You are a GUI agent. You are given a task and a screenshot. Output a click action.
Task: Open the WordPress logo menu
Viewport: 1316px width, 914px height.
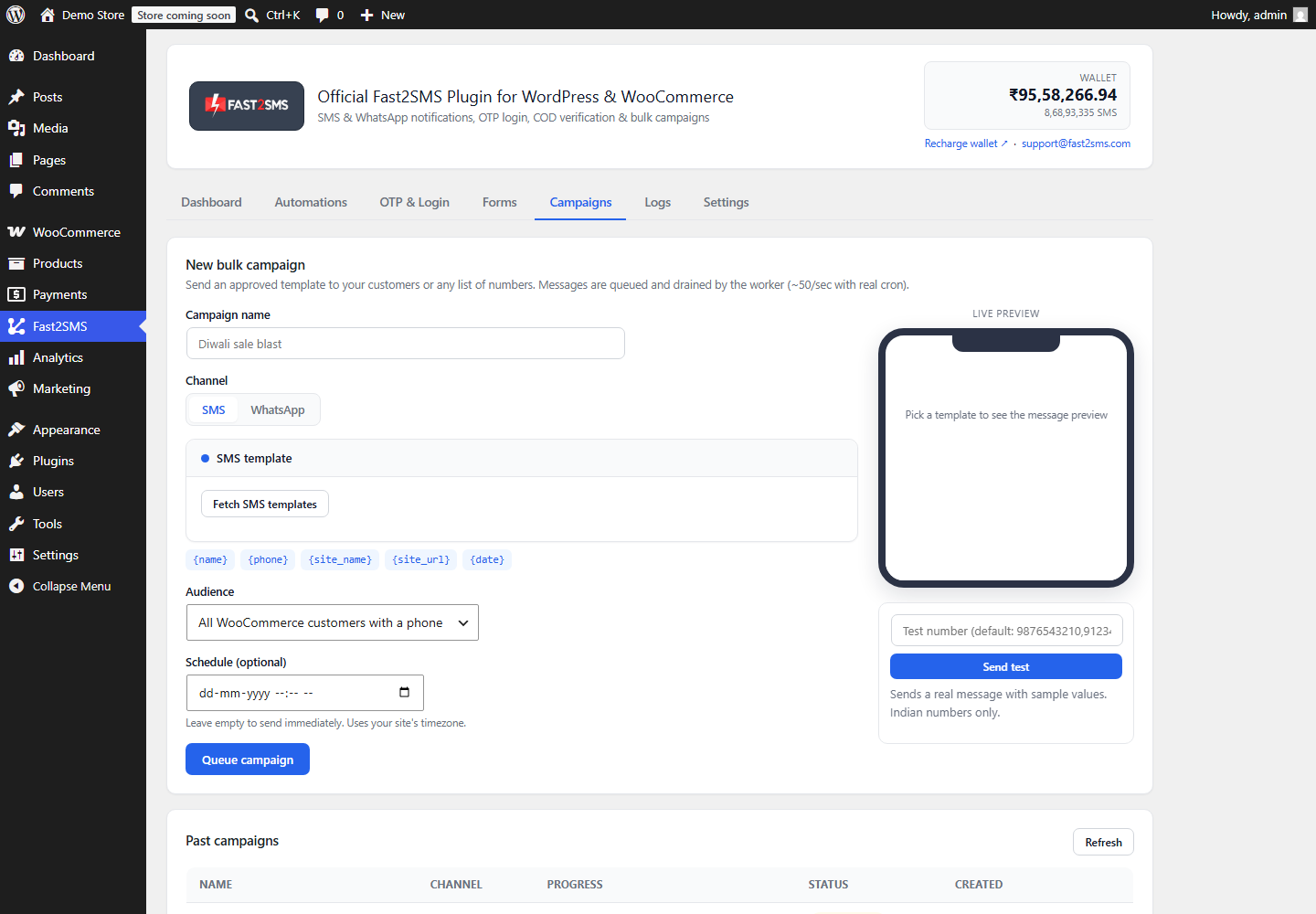point(16,15)
